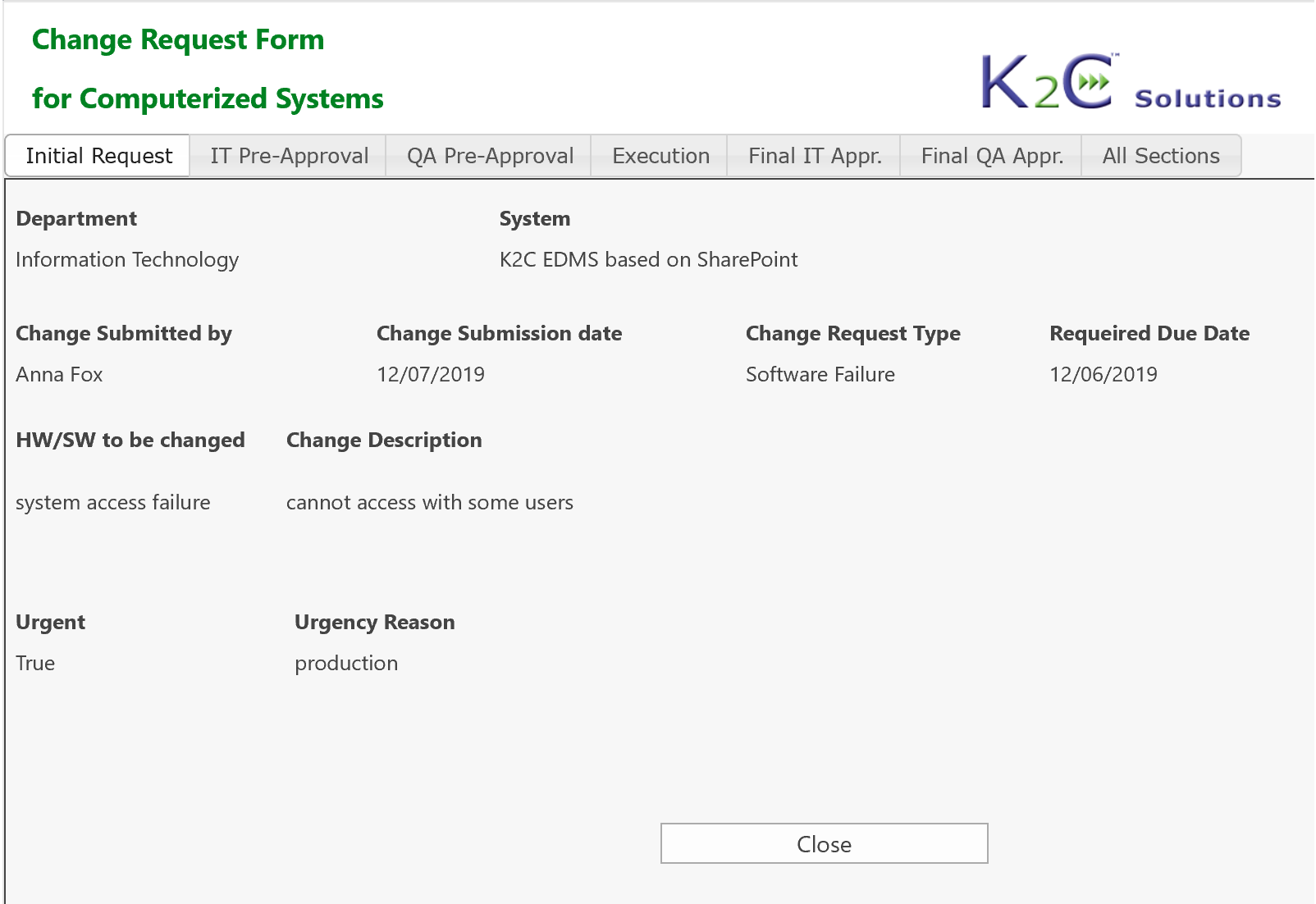Select the cannot access with some users description
Screen dimensions: 1316x904
(430, 503)
